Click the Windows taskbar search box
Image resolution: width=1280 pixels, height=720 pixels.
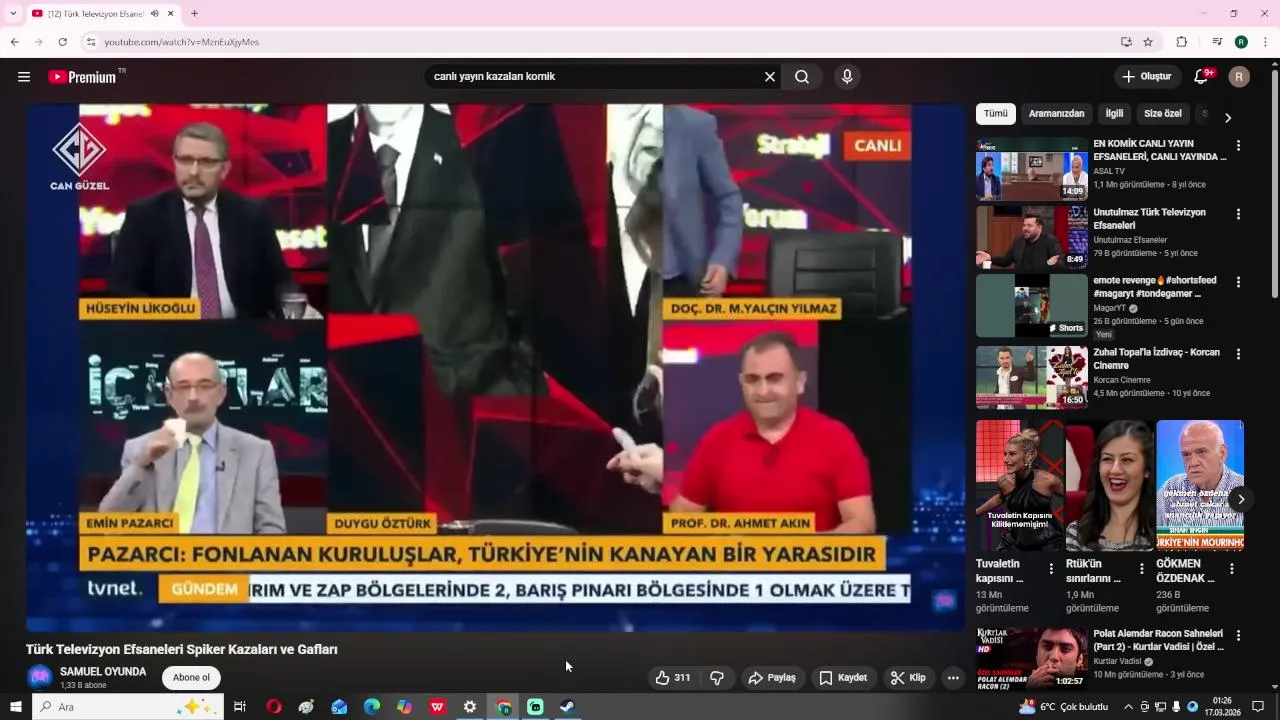coord(128,707)
